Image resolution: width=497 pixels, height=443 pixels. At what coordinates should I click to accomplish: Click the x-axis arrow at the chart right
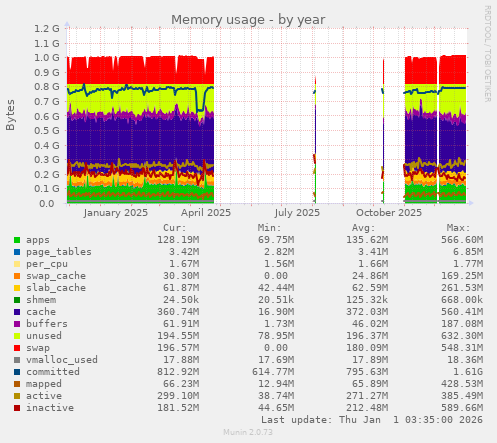471,203
